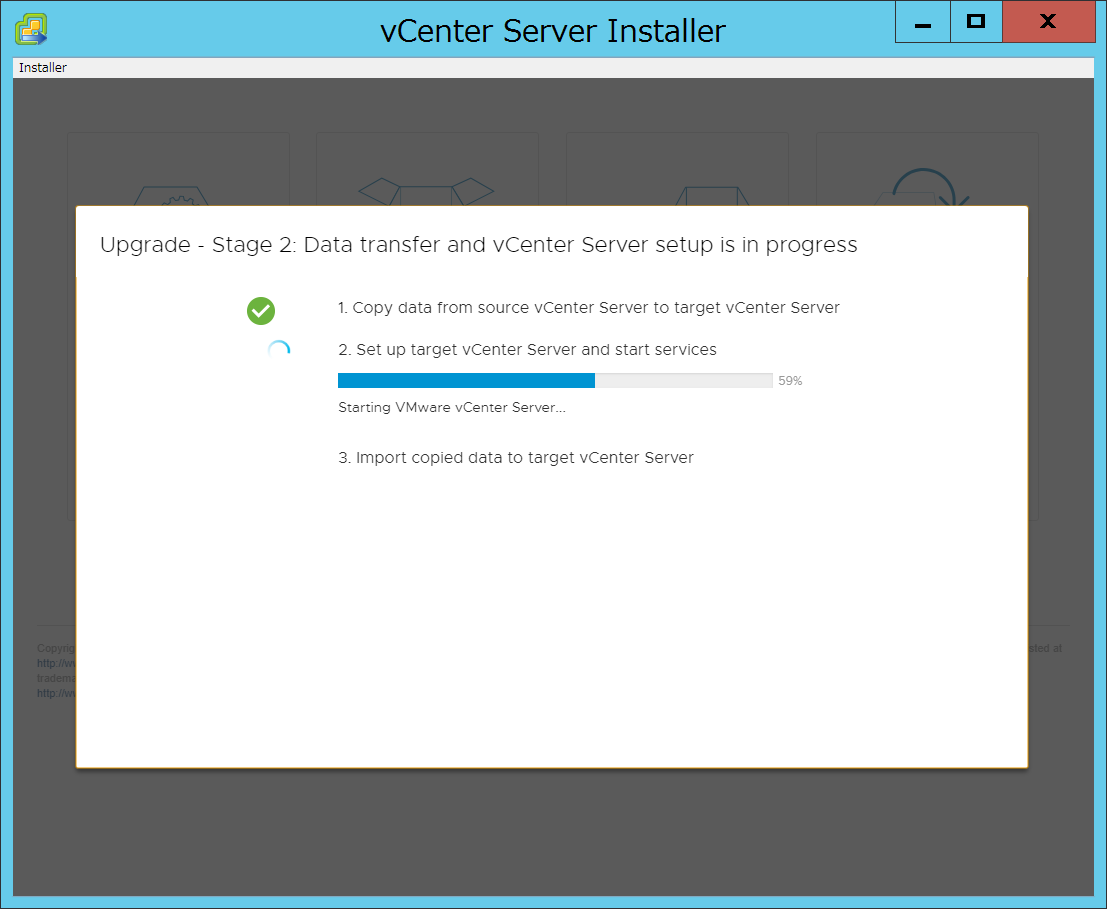Minimize the vCenter Server Installer window
The width and height of the screenshot is (1107, 909).
[923, 22]
